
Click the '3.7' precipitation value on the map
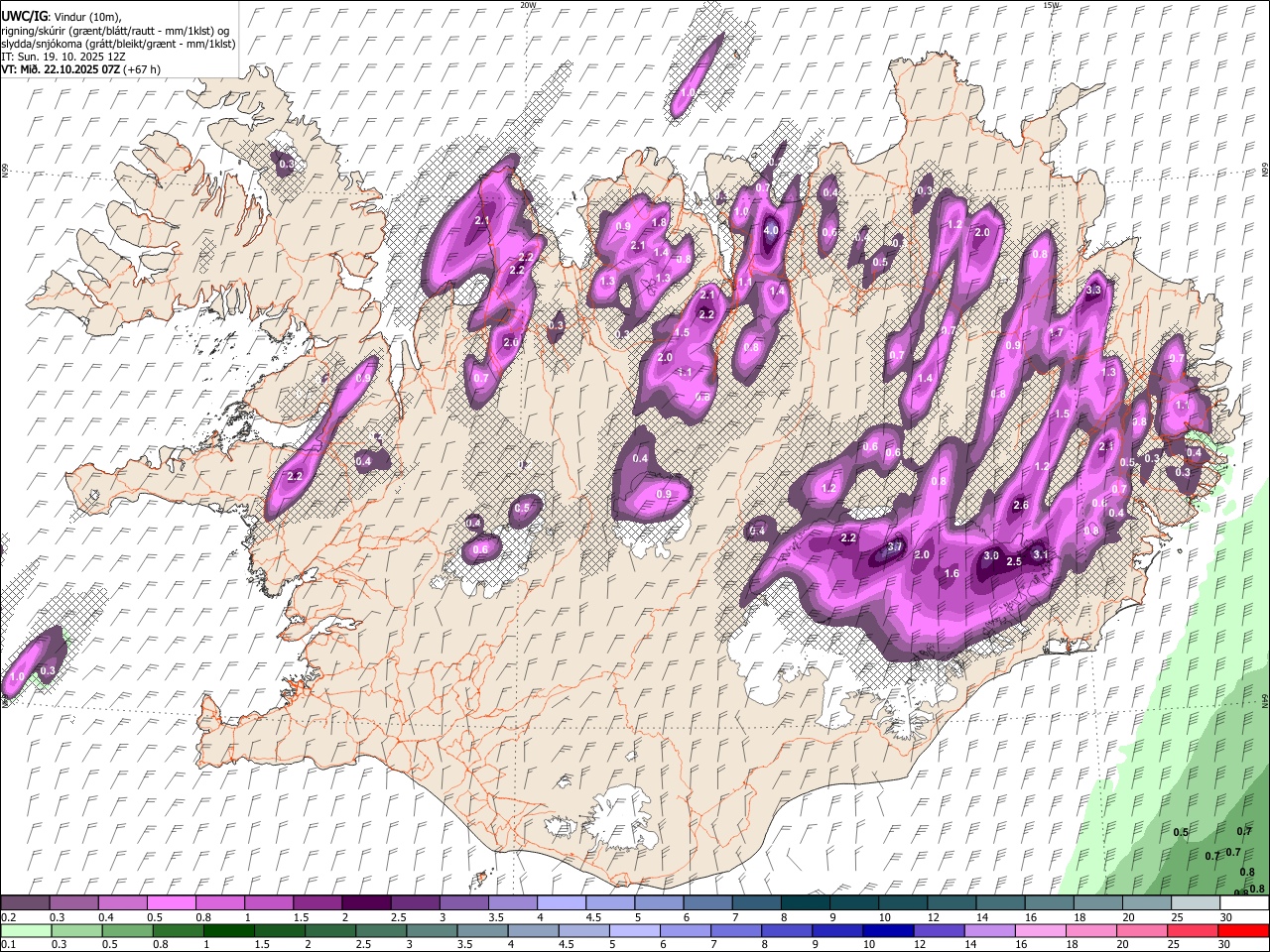coord(894,546)
